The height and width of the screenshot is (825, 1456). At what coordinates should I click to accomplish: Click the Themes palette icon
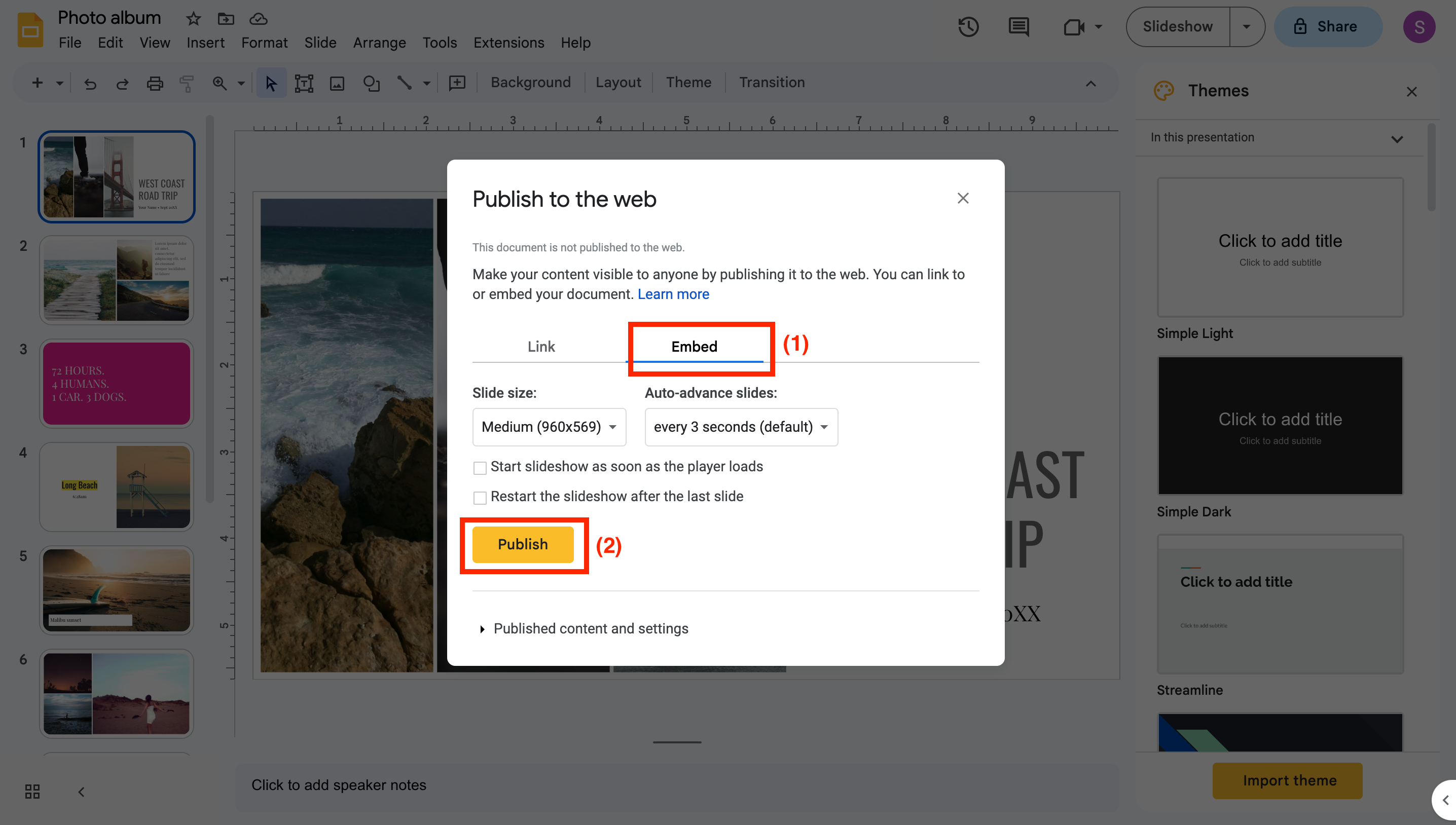coord(1163,91)
